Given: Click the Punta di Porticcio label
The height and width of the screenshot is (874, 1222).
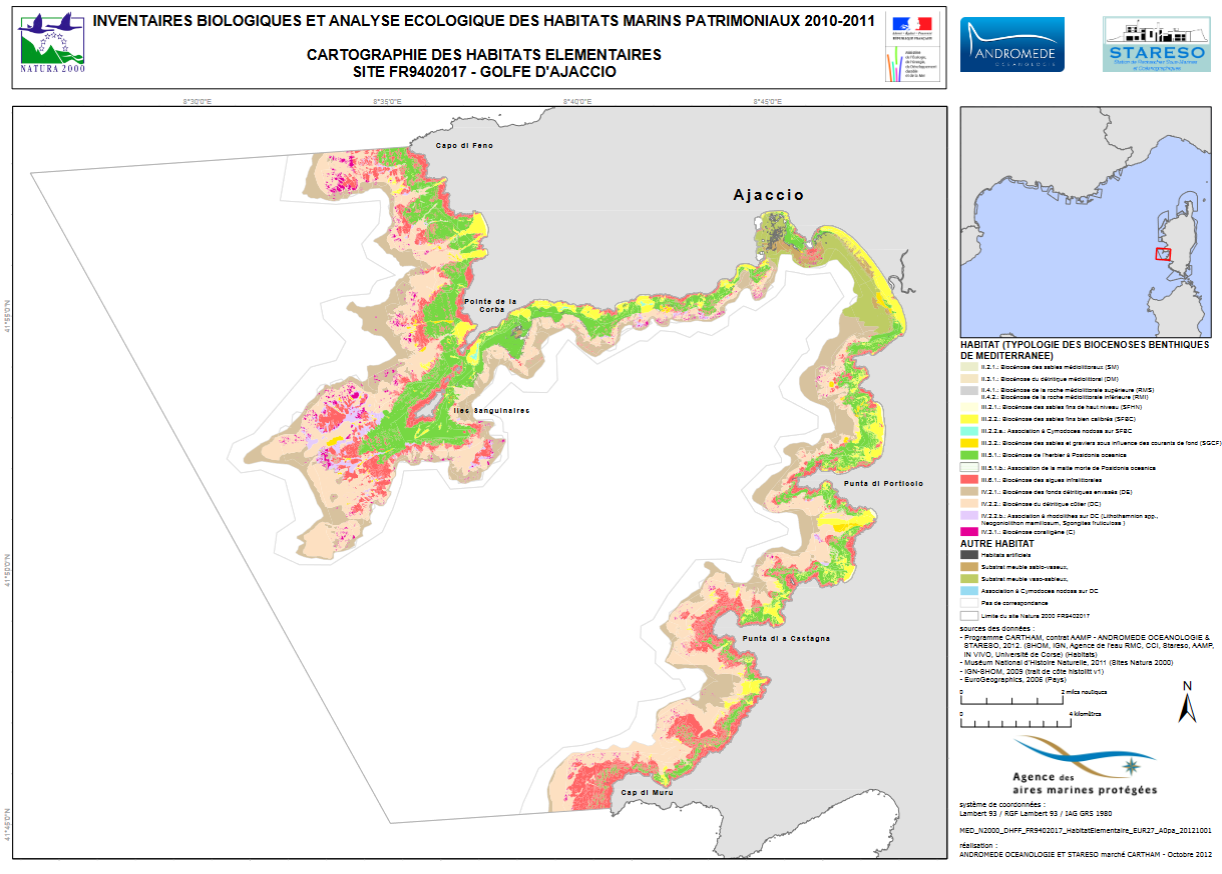Looking at the screenshot, I should tap(884, 484).
